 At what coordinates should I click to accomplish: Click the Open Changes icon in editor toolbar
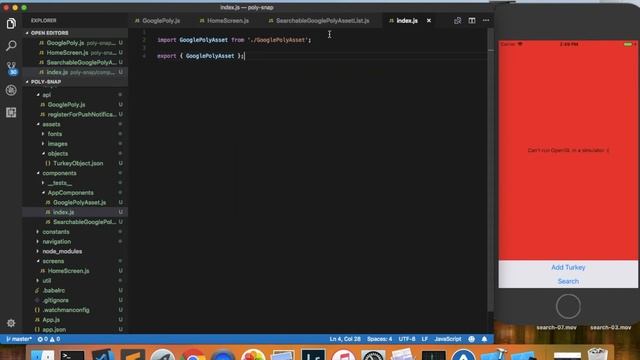coord(458,20)
